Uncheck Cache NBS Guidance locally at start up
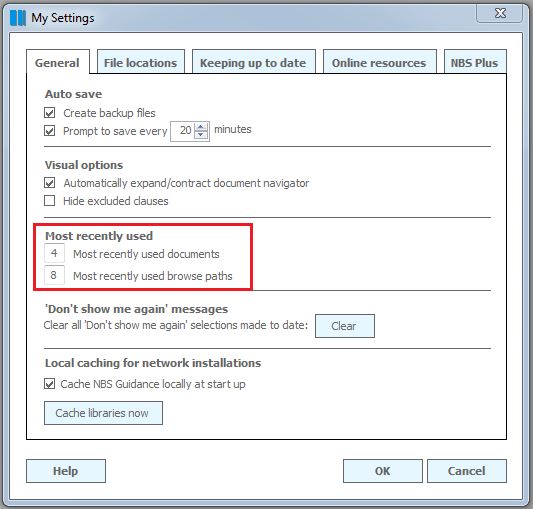This screenshot has height=509, width=533. 50,384
